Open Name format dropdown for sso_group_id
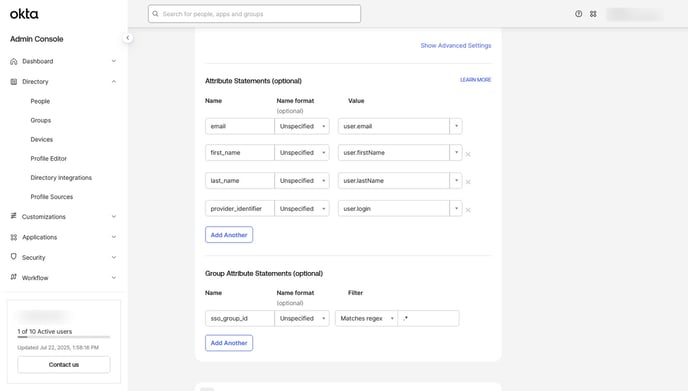The width and height of the screenshot is (688, 391). pos(302,318)
